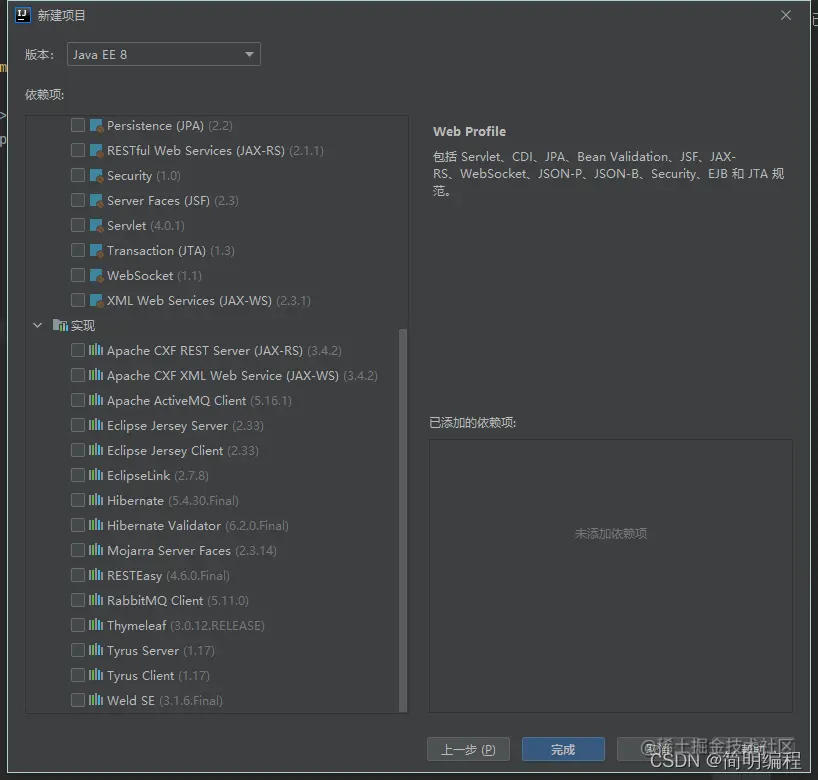The image size is (818, 780).
Task: Click the RabbitMQ Client library icon
Action: pos(95,600)
